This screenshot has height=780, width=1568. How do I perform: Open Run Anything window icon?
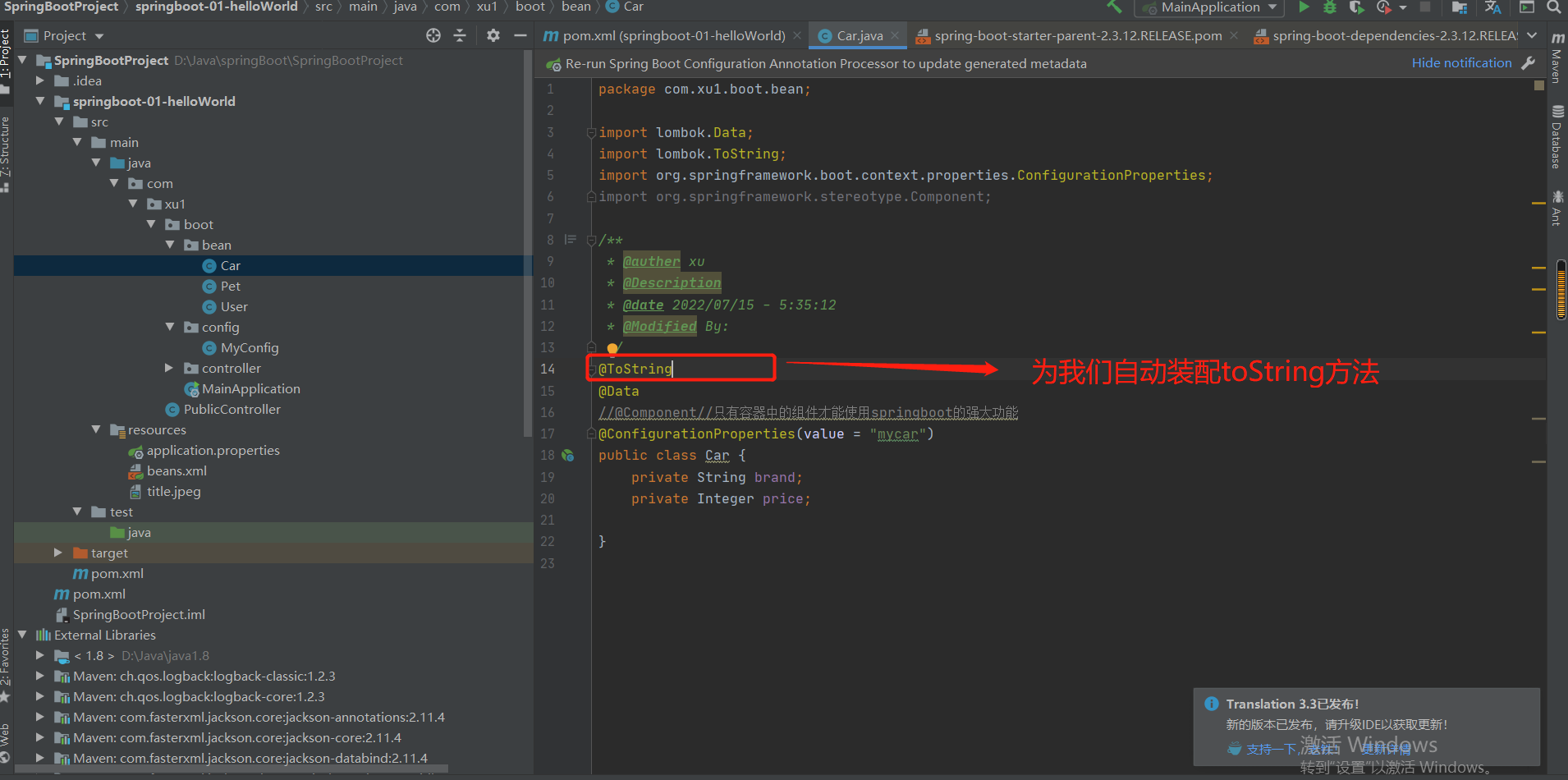1527,7
